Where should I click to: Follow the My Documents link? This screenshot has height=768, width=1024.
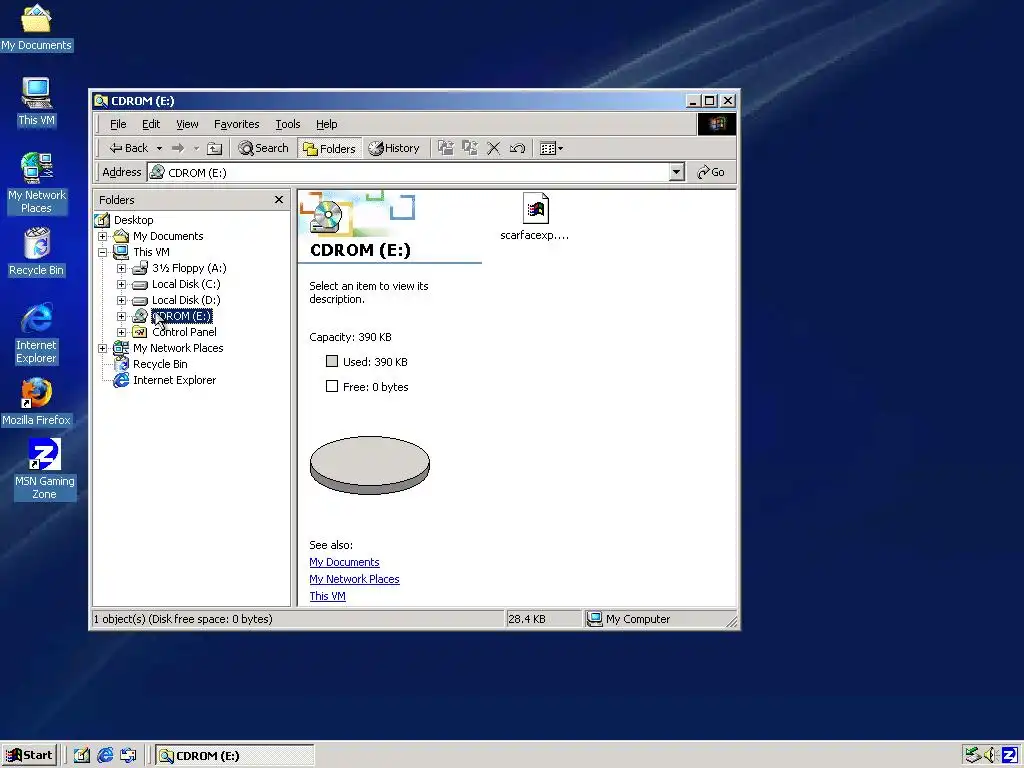[344, 562]
